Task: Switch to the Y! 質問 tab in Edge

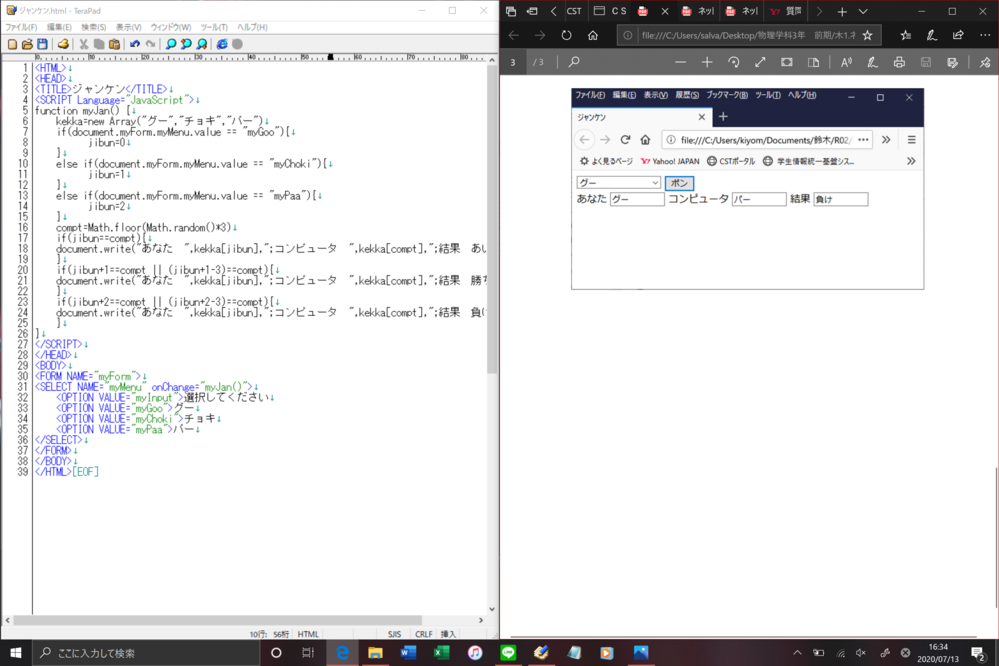Action: coord(786,11)
